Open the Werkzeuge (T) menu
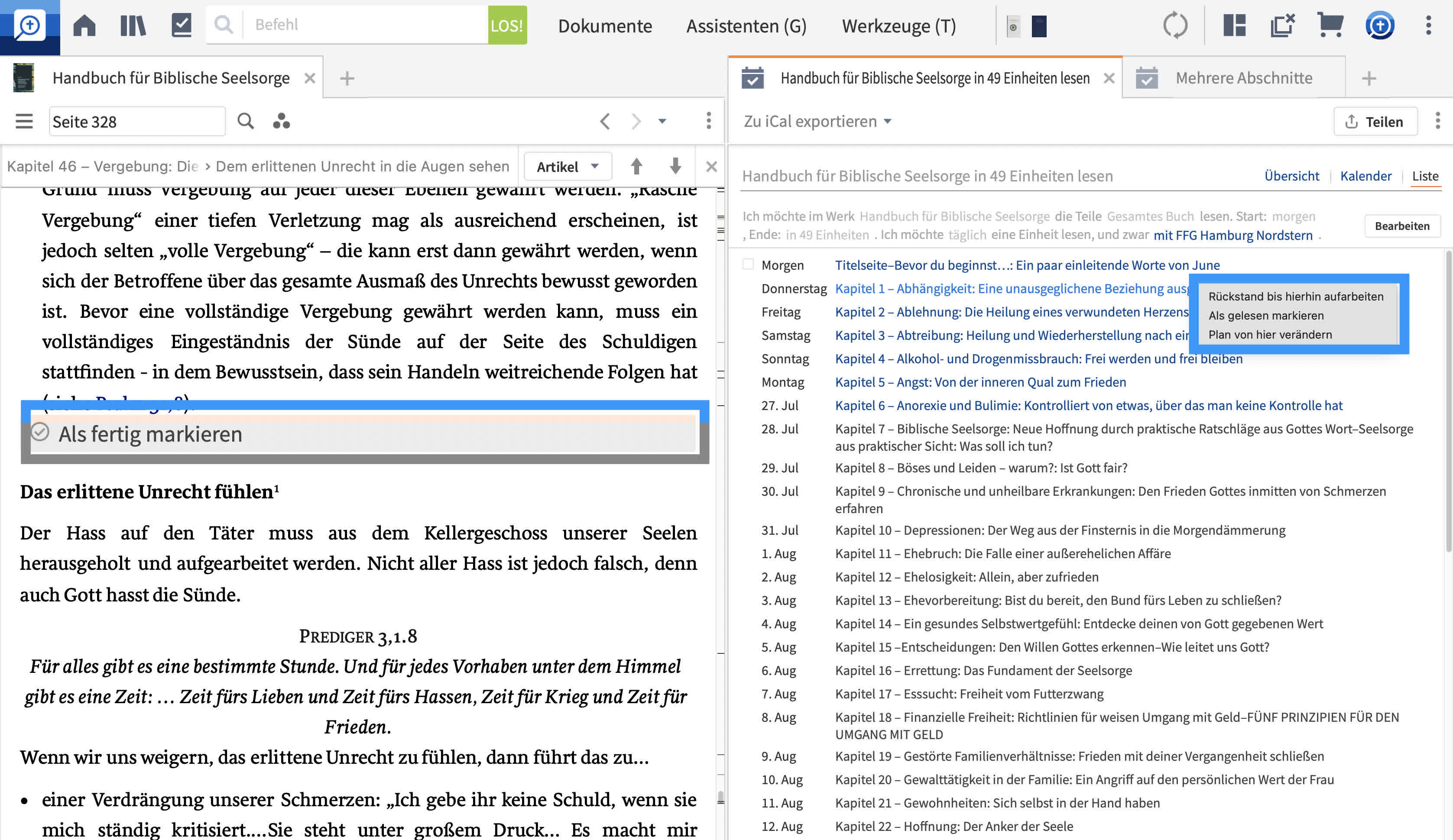This screenshot has width=1453, height=840. click(x=898, y=26)
